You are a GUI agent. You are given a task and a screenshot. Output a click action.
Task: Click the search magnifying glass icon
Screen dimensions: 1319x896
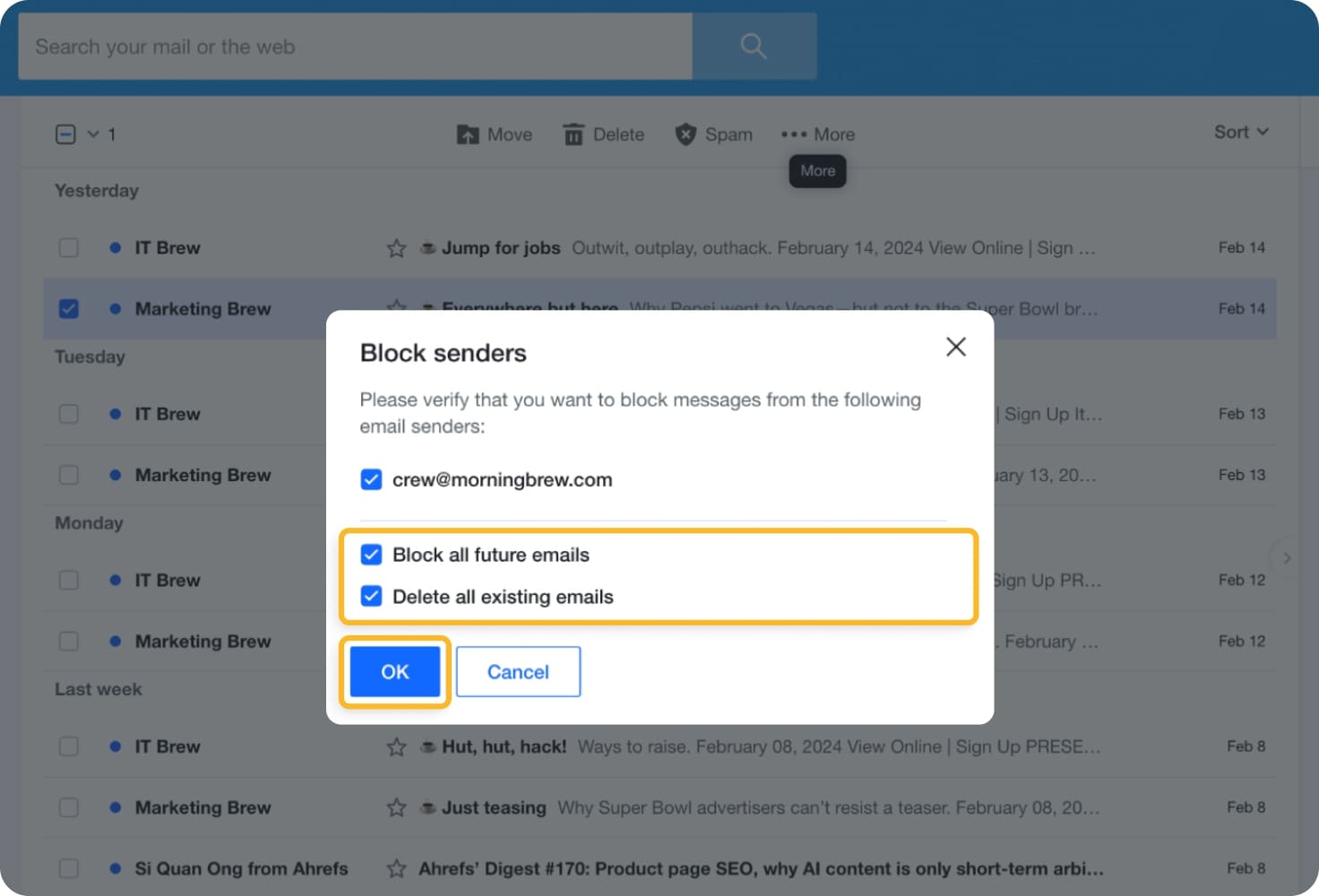[752, 46]
